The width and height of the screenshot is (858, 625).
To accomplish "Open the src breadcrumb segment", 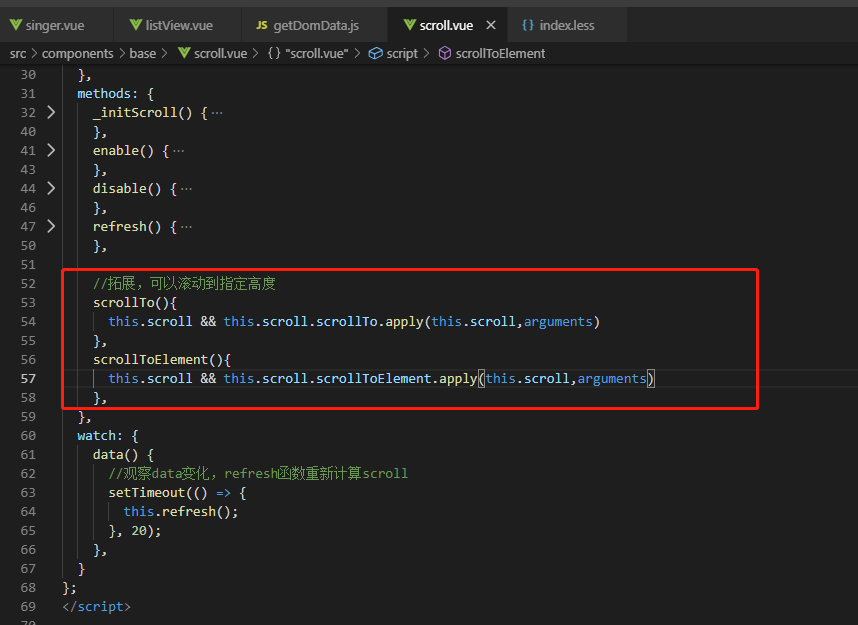I will [18, 53].
